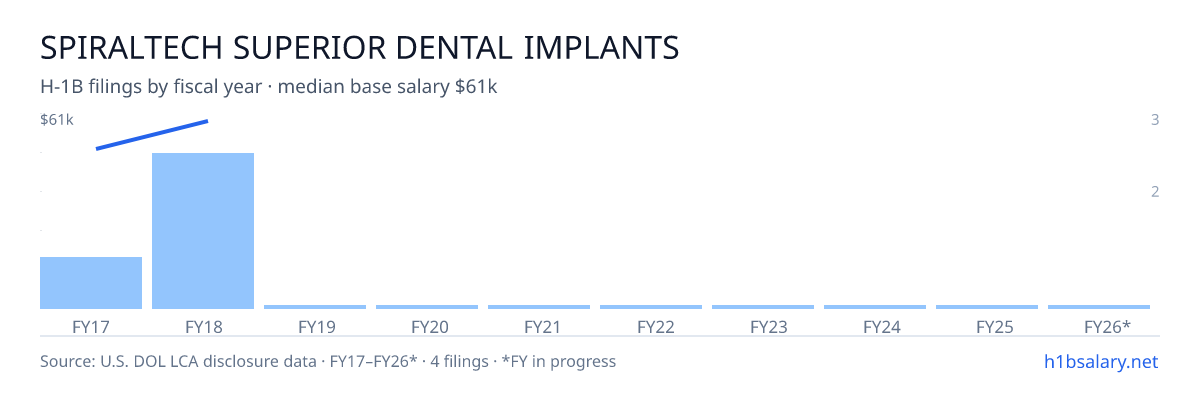Click the right axis value 3
The image size is (1200, 400).
point(1155,120)
